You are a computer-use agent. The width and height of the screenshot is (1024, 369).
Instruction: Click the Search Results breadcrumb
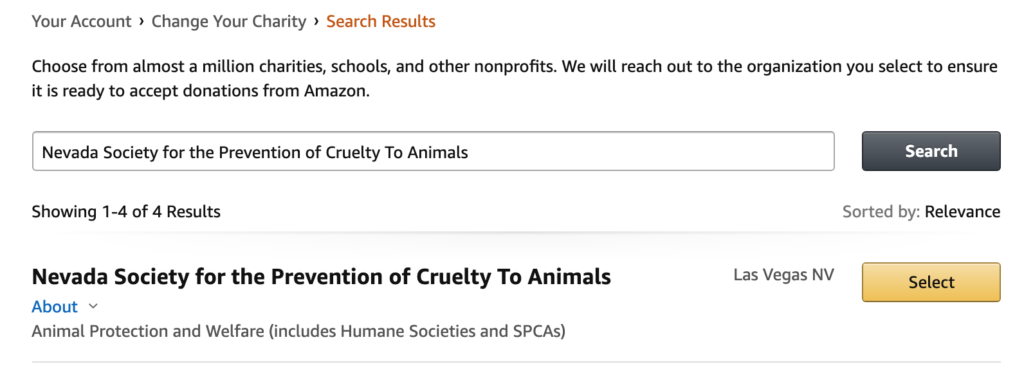point(381,22)
